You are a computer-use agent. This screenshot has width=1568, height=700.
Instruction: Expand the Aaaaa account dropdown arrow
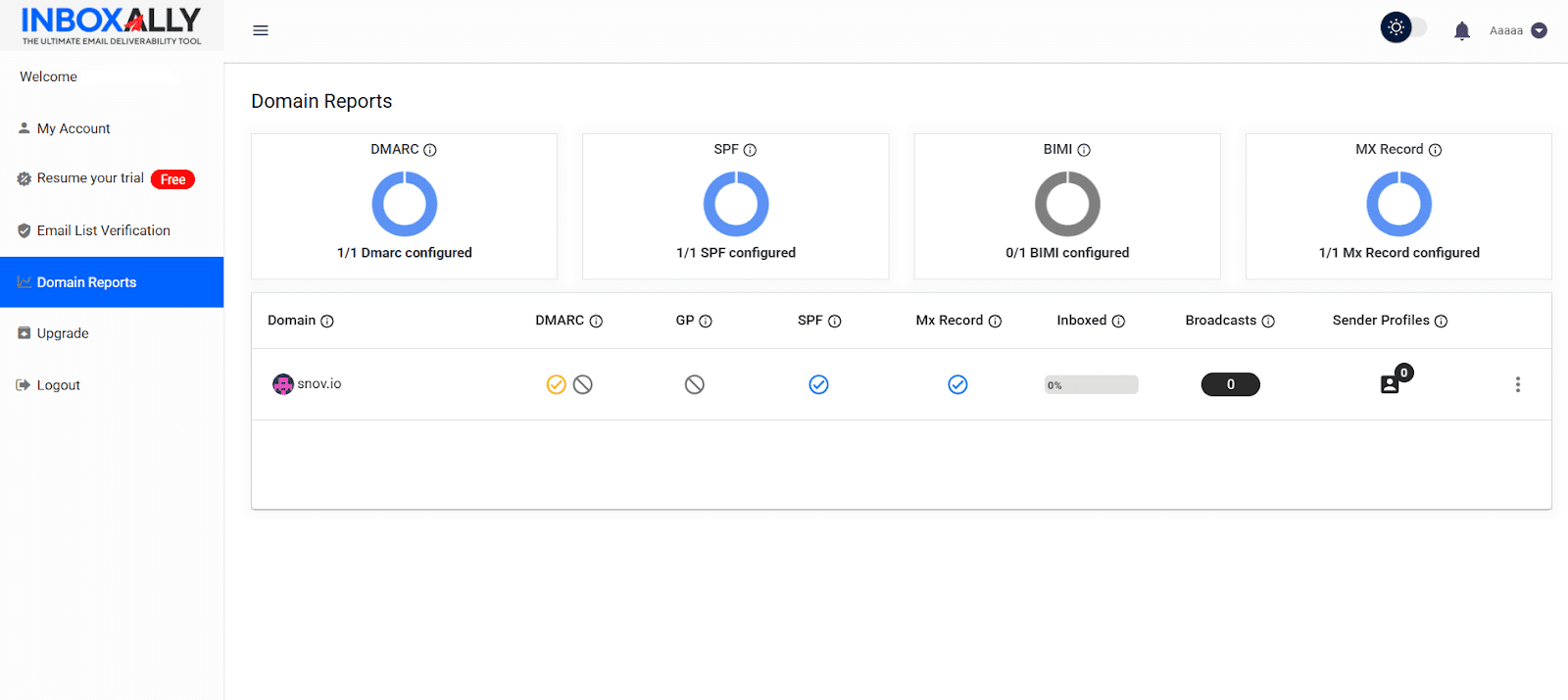coord(1539,30)
